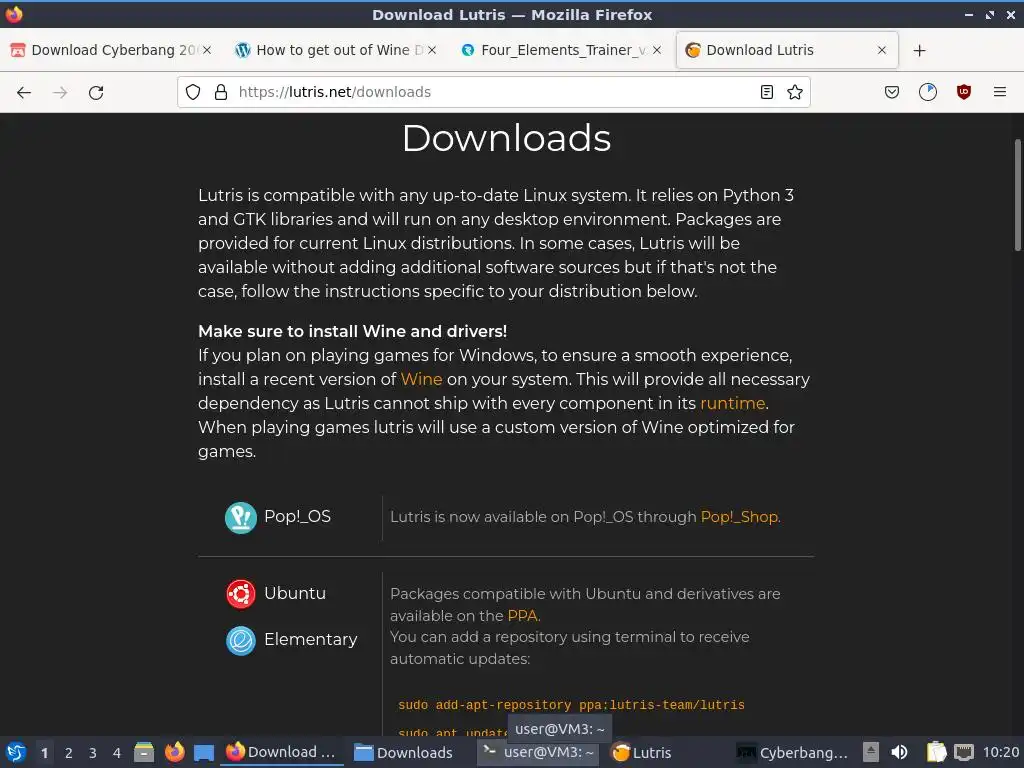
Task: Click the page vertical scrollbar thumb
Action: pyautogui.click(x=1017, y=195)
